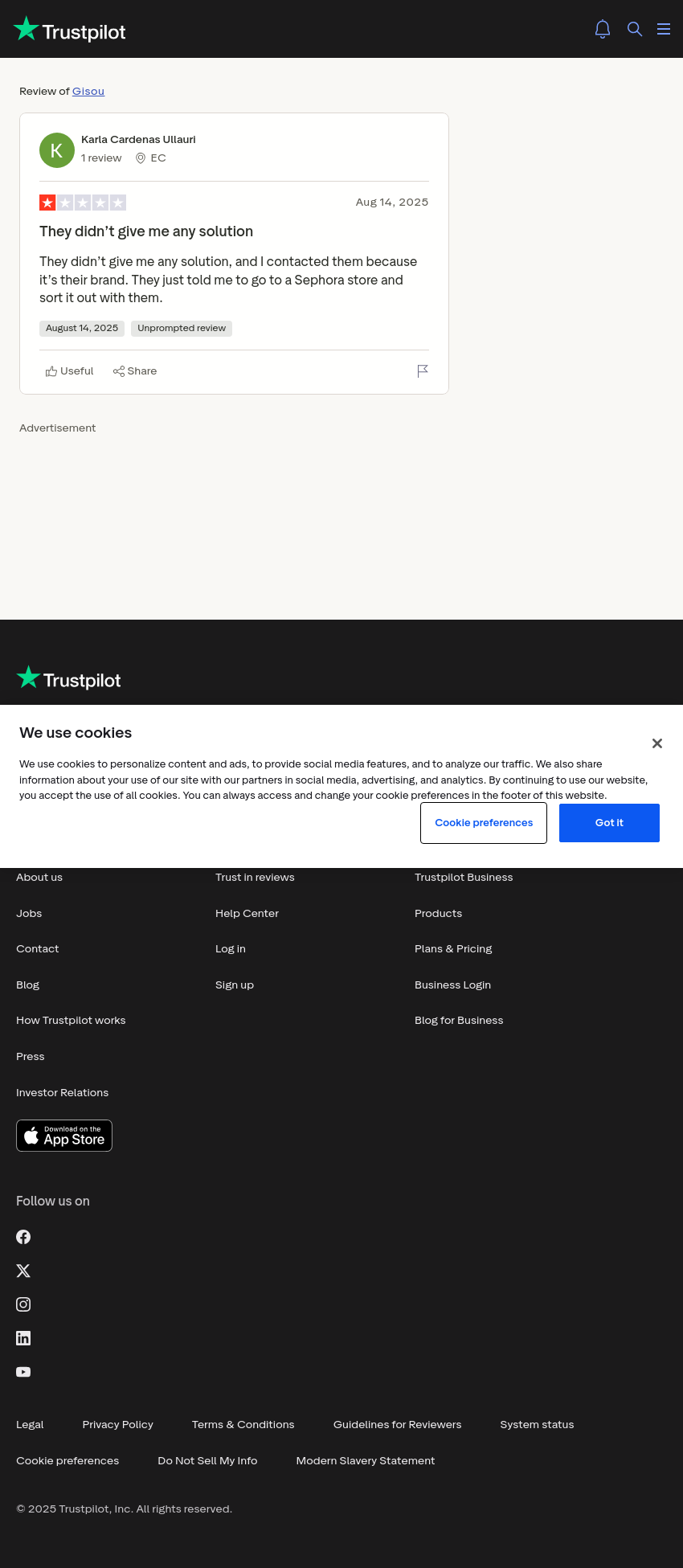Download on the App Store badge
This screenshot has height=1568, width=683.
coord(64,1136)
